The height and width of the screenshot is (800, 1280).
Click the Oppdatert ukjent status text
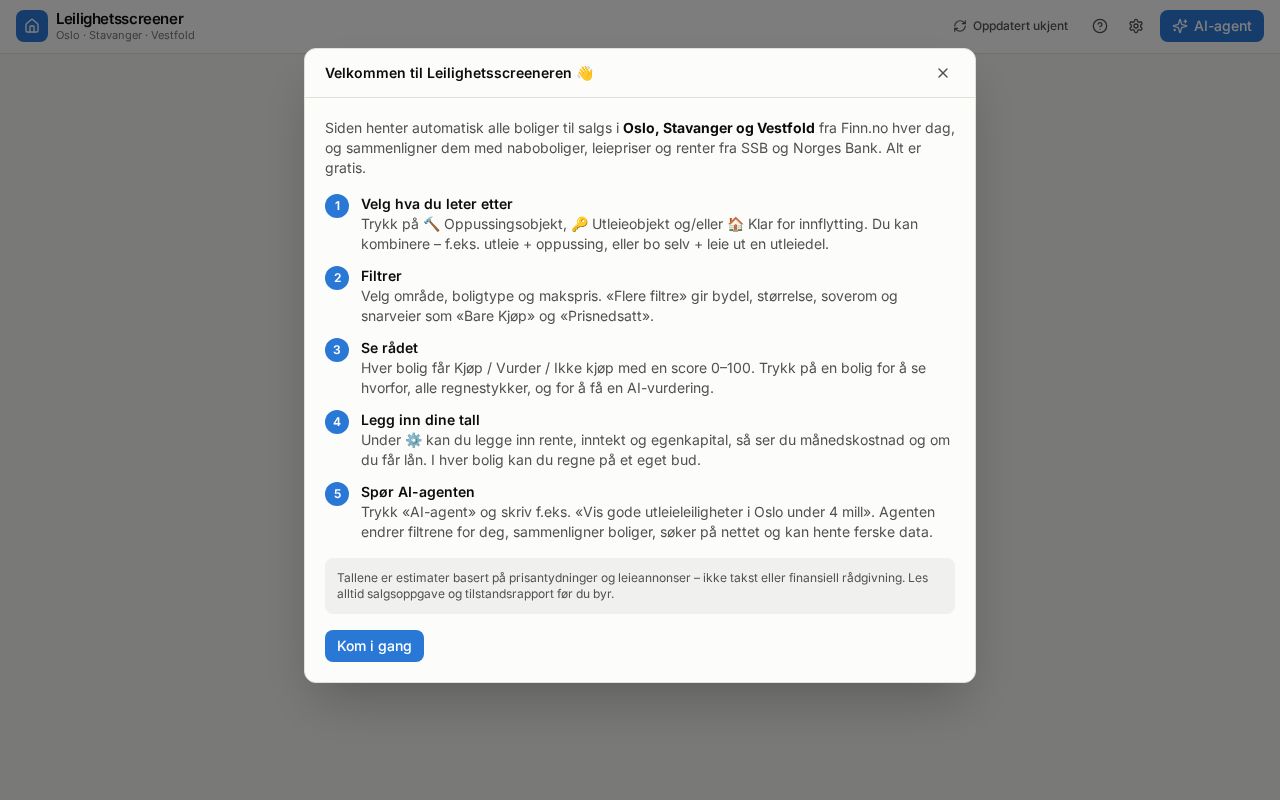1020,26
